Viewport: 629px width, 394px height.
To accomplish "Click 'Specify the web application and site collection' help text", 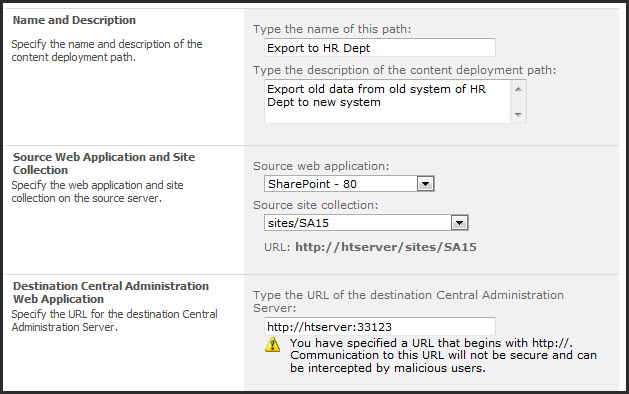I will pos(97,191).
